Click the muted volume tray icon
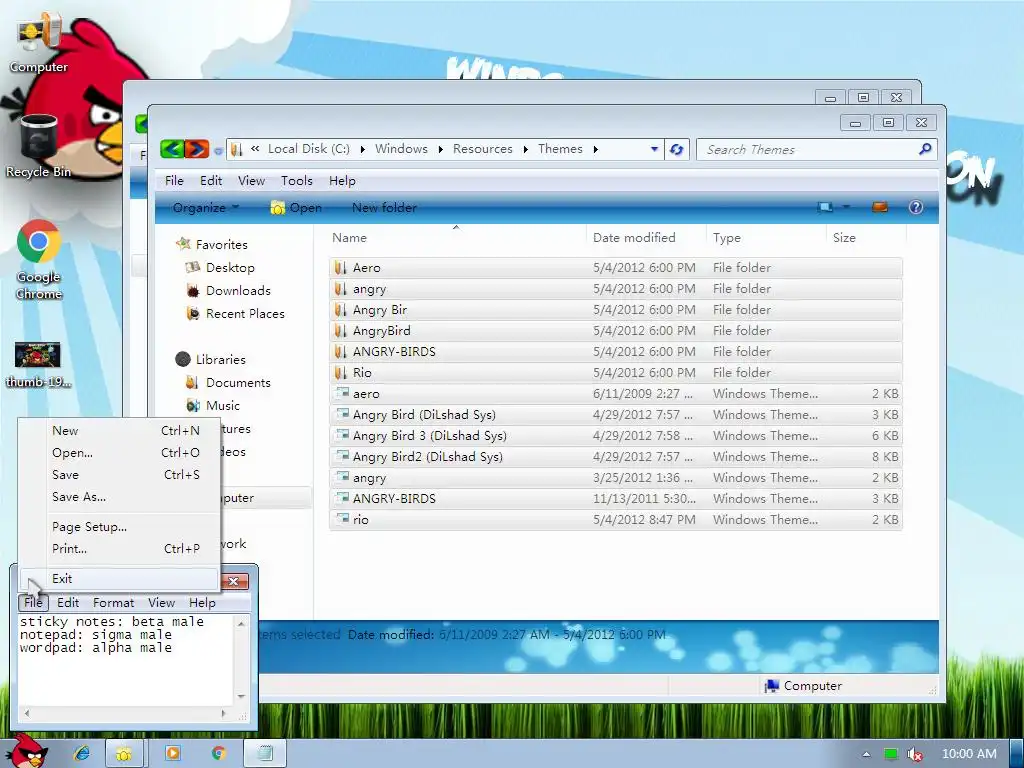1024x768 pixels. (915, 754)
